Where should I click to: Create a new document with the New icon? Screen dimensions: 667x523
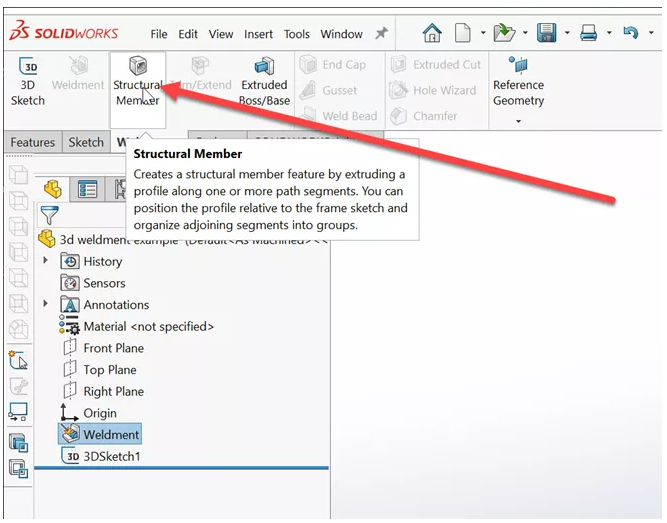[x=462, y=33]
